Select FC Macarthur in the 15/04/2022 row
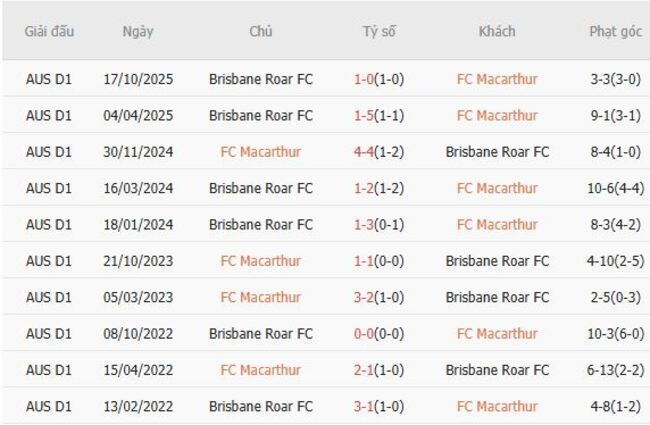The height and width of the screenshot is (425, 650). 261,370
